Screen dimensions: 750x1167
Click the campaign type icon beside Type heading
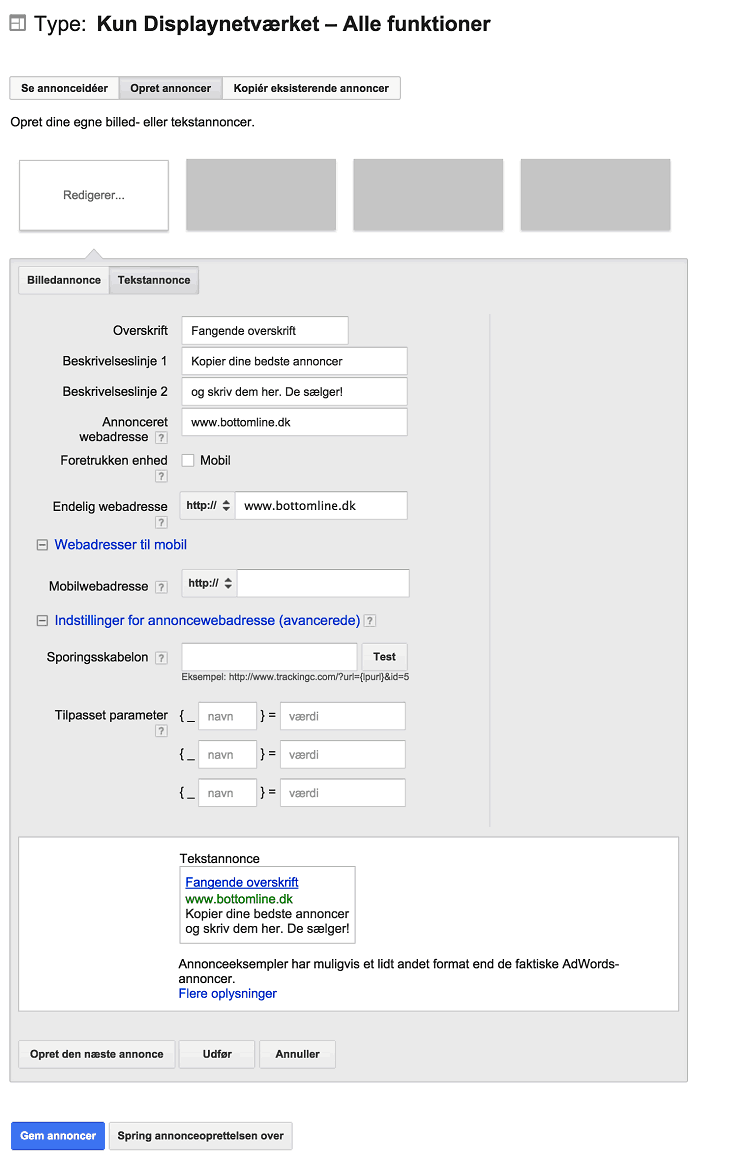(18, 23)
